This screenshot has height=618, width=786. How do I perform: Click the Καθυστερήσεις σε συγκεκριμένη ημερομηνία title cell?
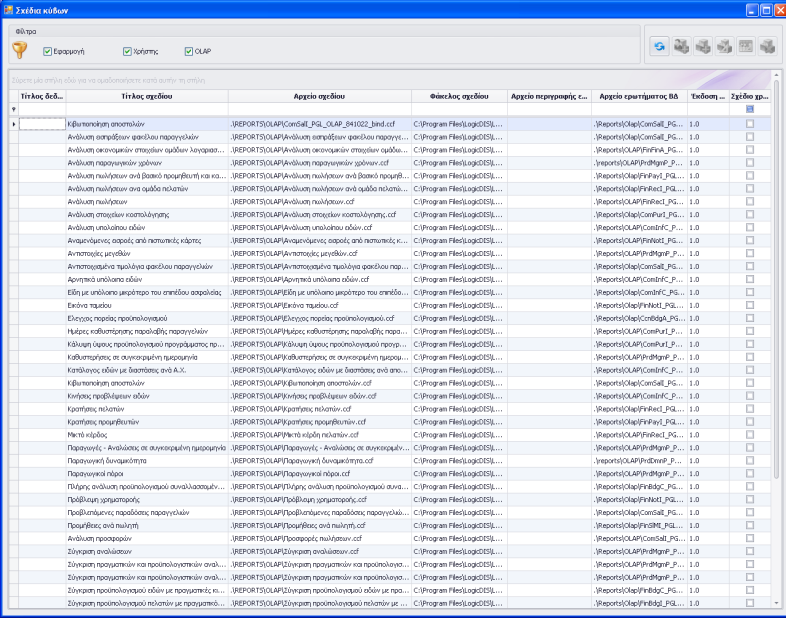147,357
